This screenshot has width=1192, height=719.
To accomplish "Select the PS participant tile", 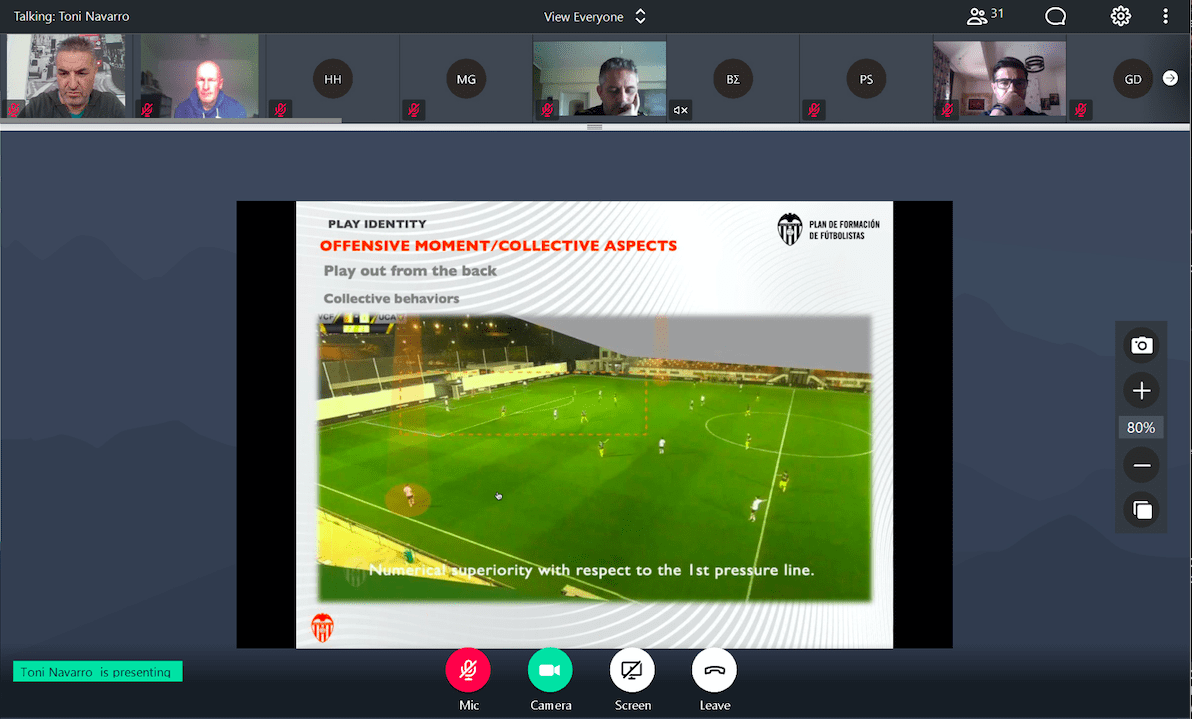I will point(866,79).
